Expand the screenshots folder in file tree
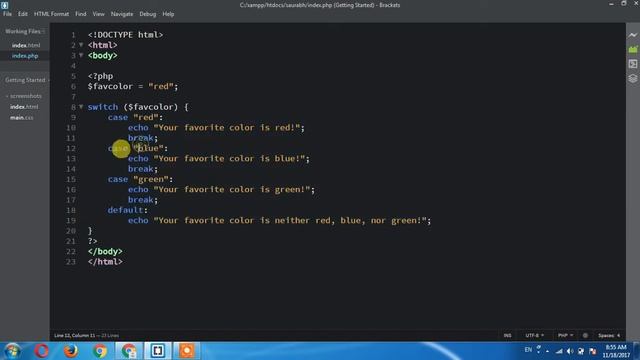This screenshot has height=360, width=640. pos(24,96)
